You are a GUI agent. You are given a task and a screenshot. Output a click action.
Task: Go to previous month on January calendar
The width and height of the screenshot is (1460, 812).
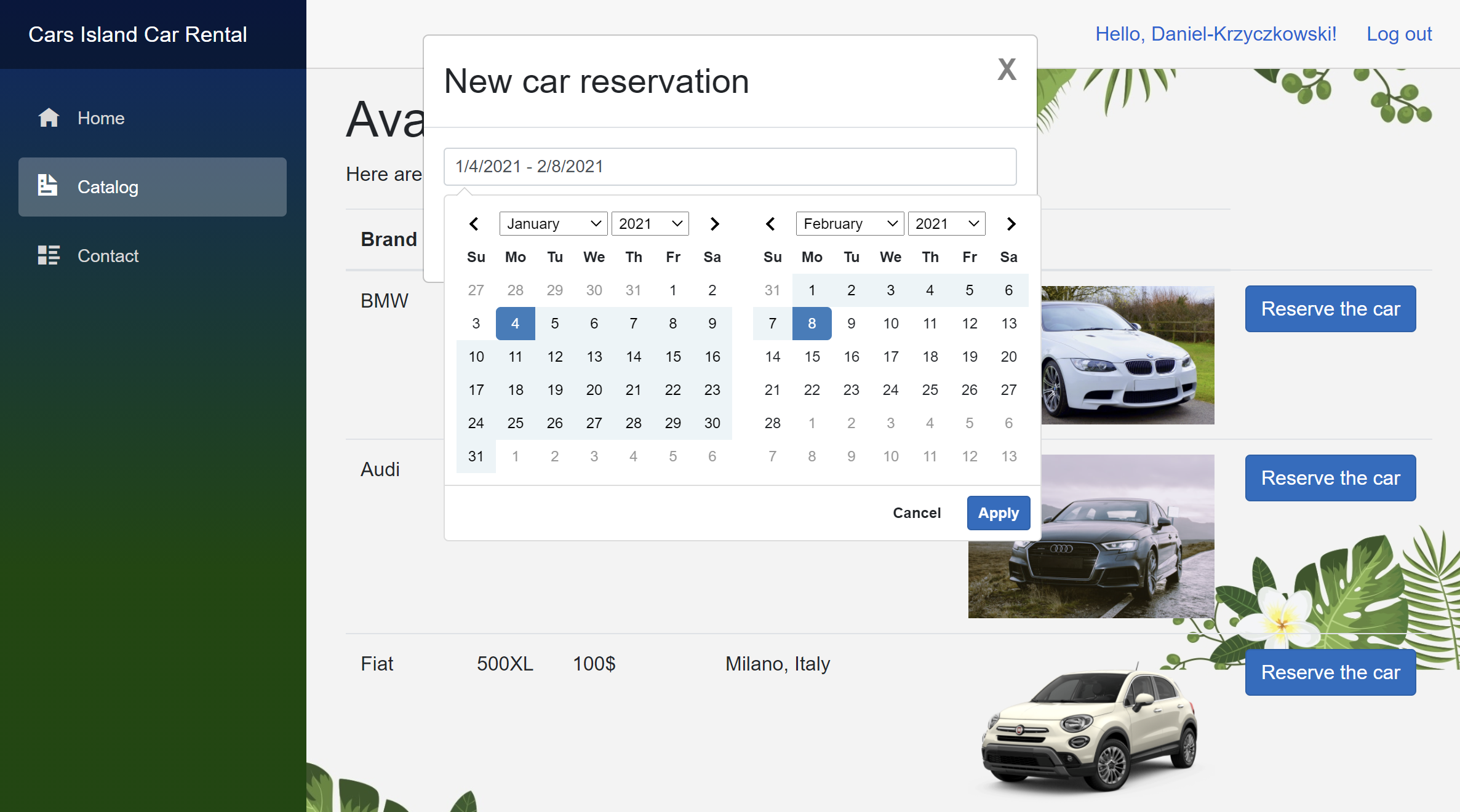click(x=474, y=224)
